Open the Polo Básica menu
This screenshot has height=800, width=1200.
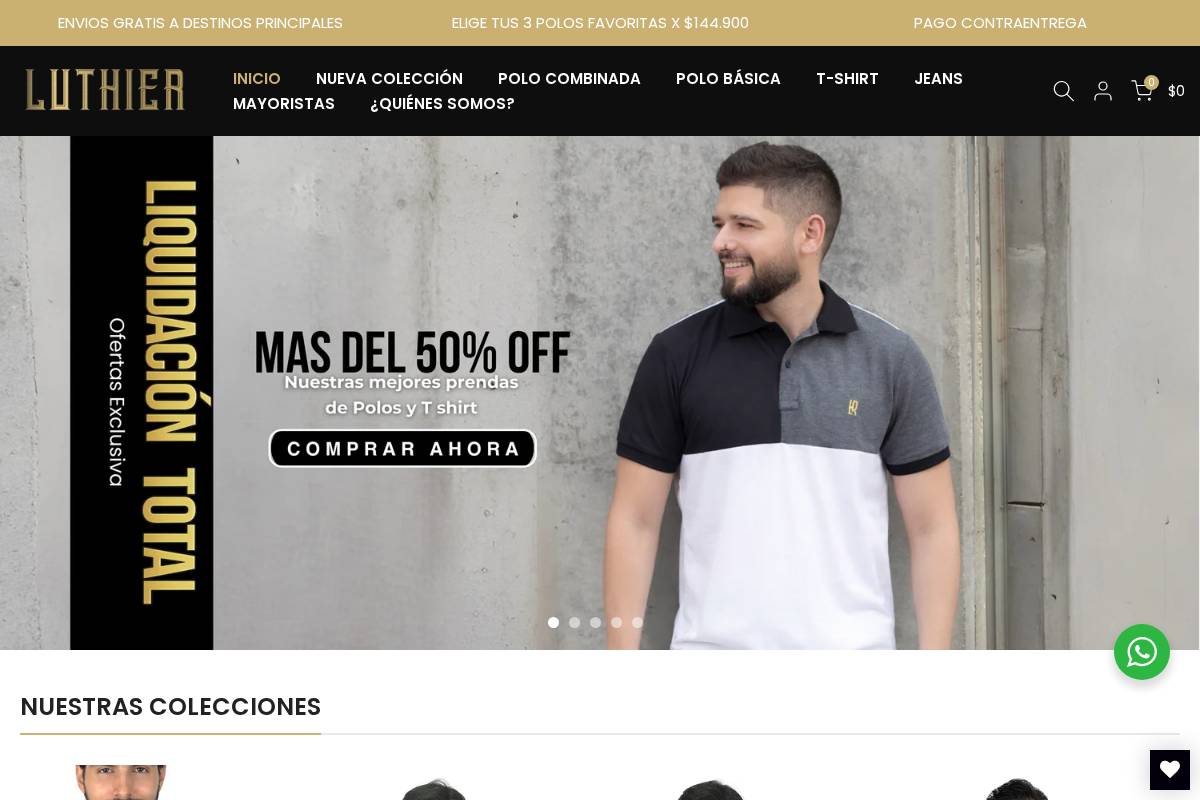728,78
